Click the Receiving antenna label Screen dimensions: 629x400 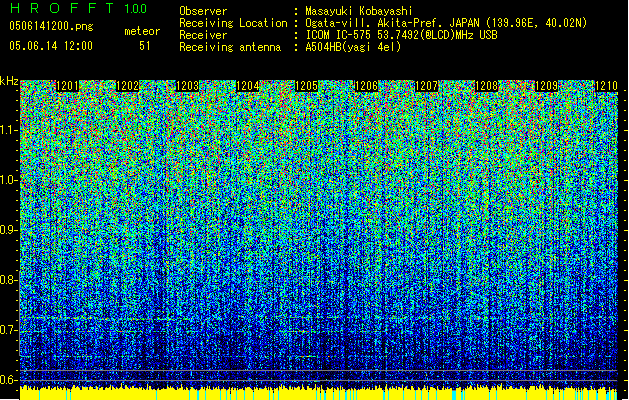(x=230, y=47)
